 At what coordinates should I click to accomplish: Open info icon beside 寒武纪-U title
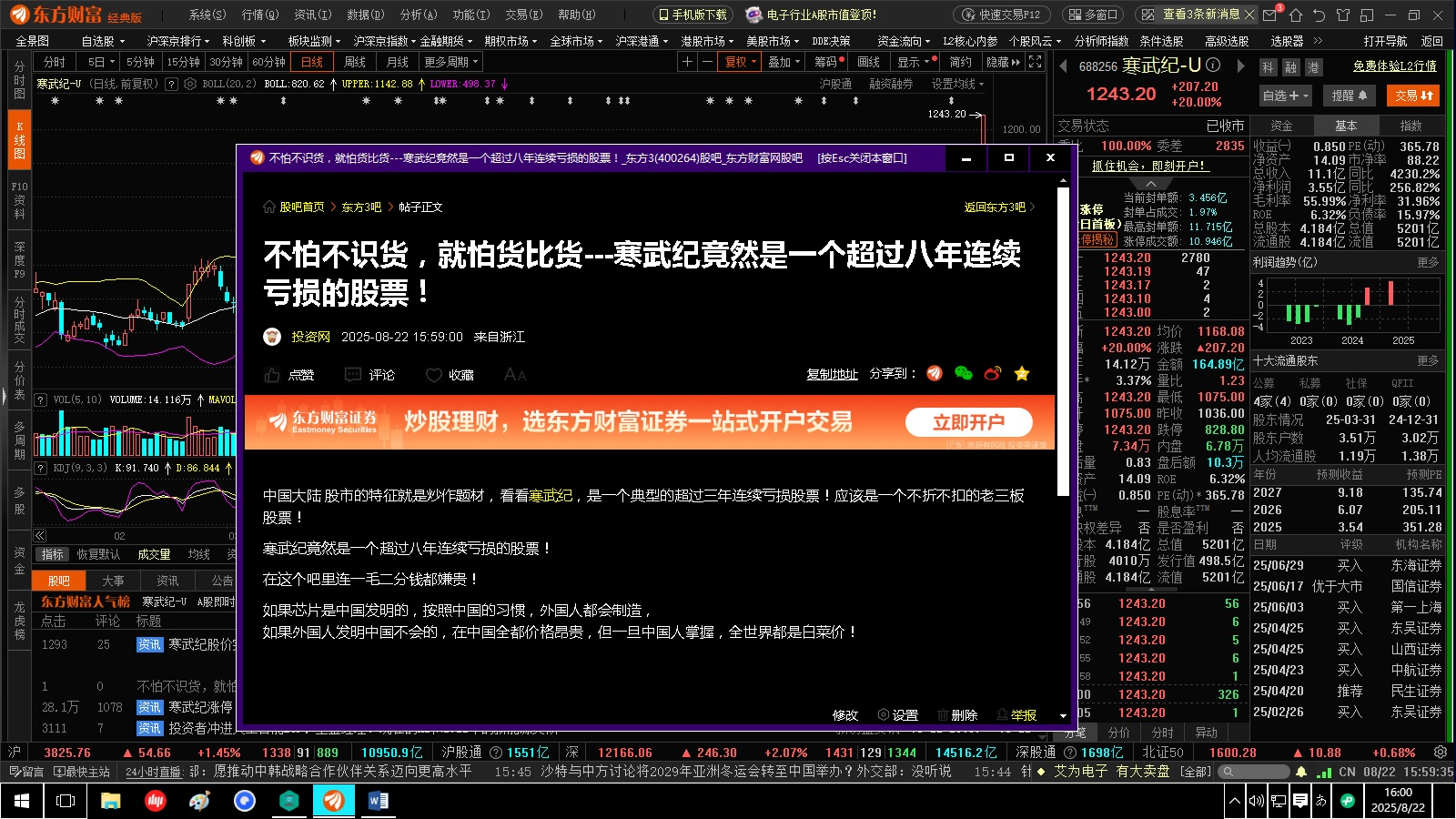click(x=1213, y=65)
